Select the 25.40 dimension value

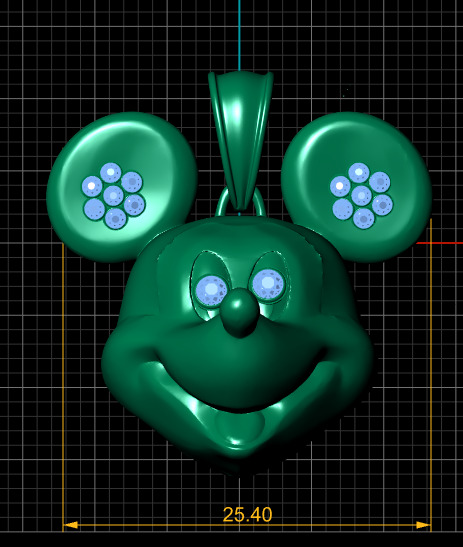(x=247, y=515)
